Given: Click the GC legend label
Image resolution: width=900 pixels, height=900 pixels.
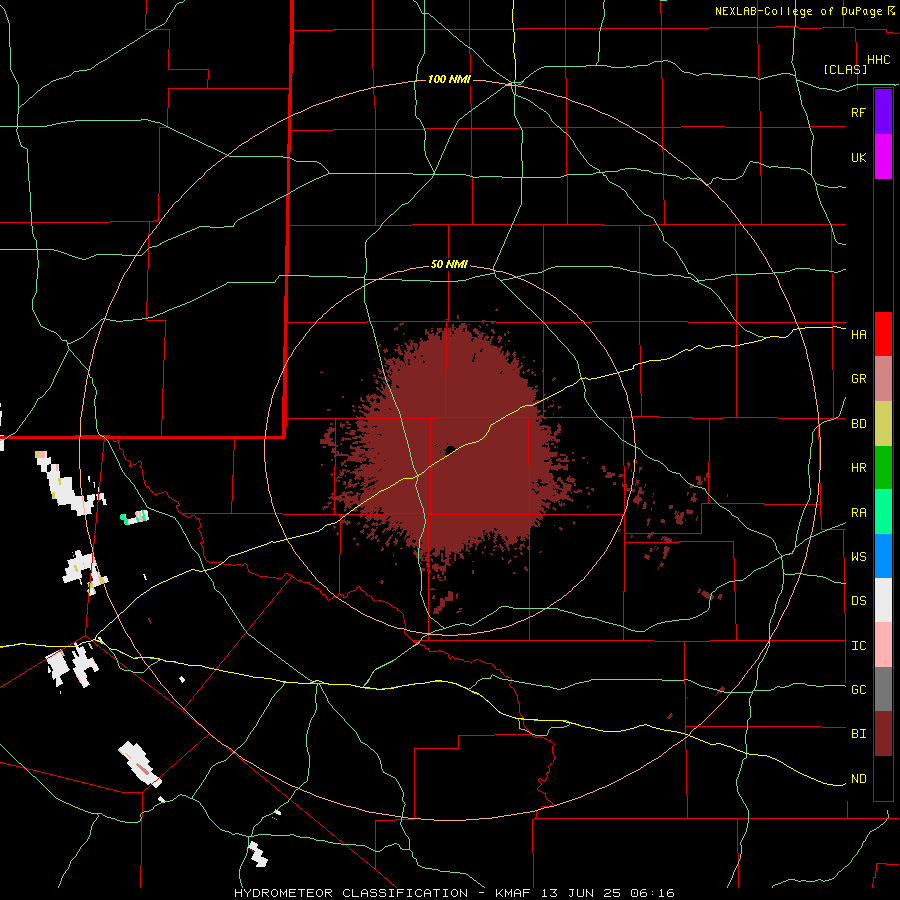Looking at the screenshot, I should (x=858, y=689).
